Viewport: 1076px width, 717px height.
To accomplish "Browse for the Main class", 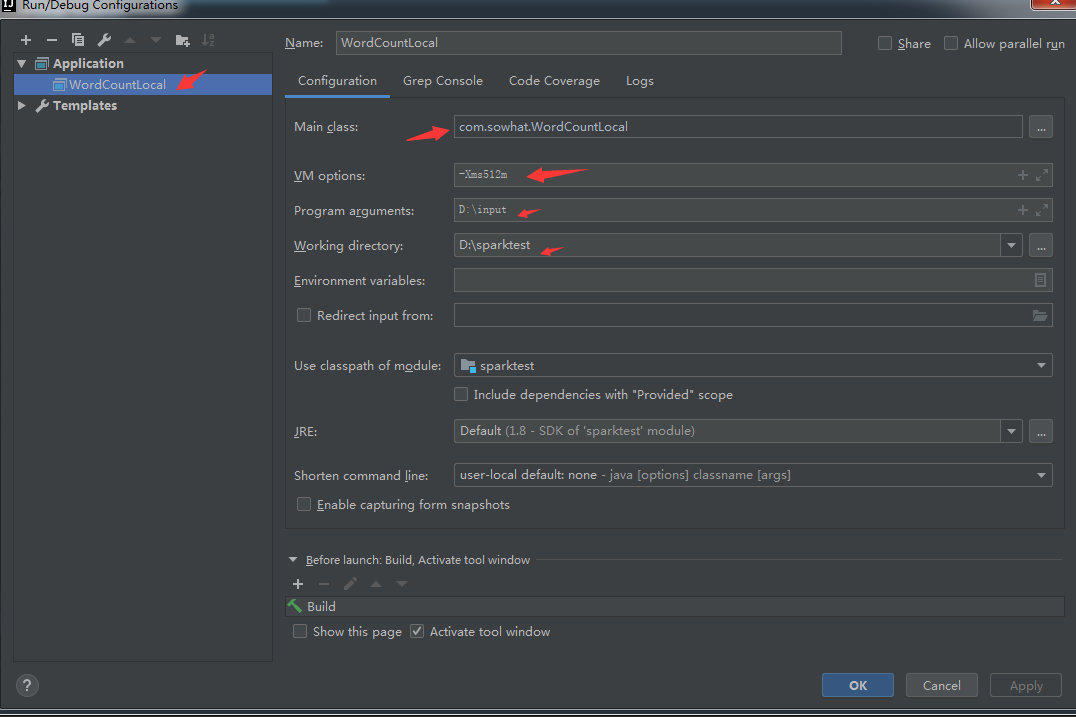I will click(1040, 127).
